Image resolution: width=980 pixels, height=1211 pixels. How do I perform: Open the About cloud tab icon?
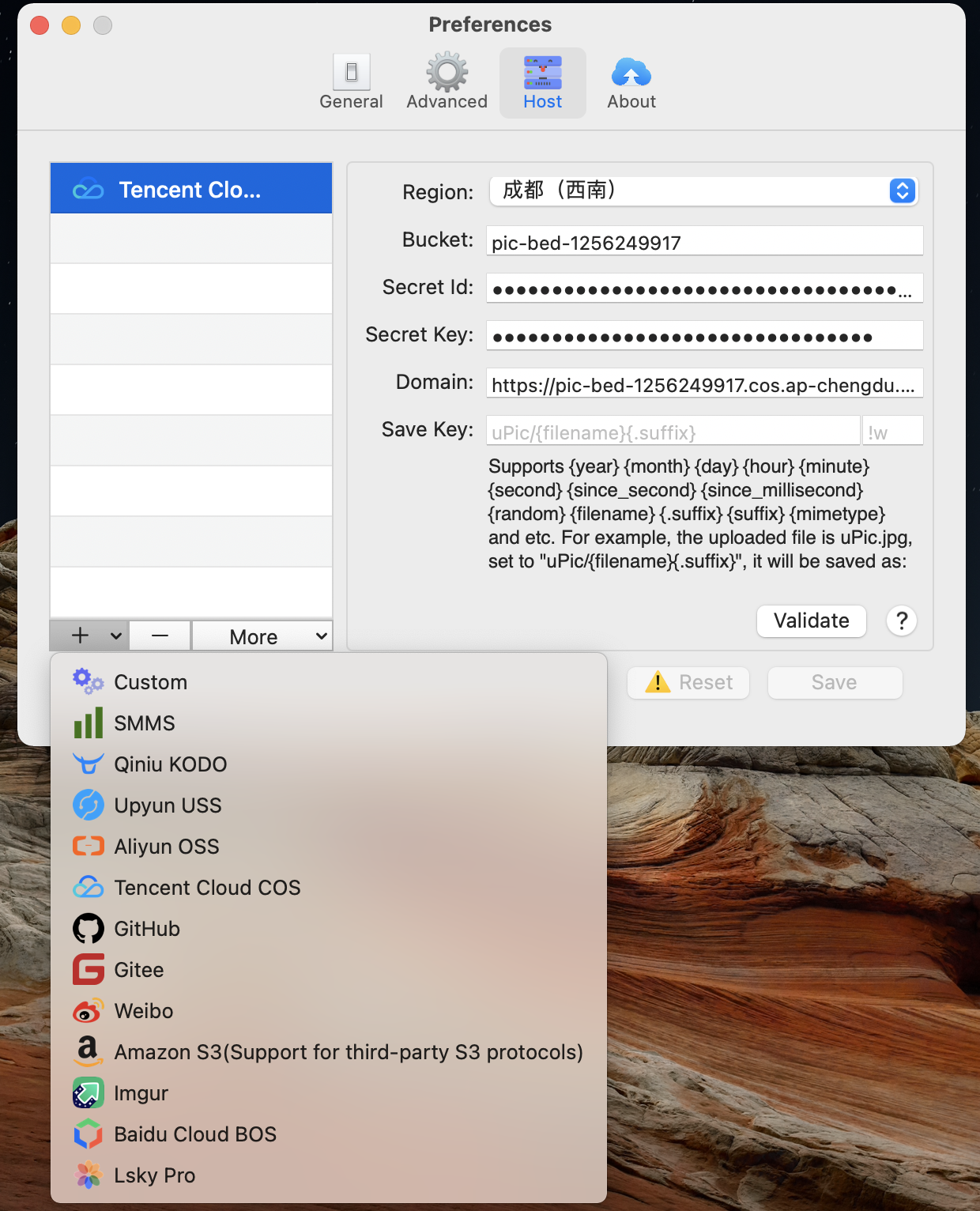631,73
